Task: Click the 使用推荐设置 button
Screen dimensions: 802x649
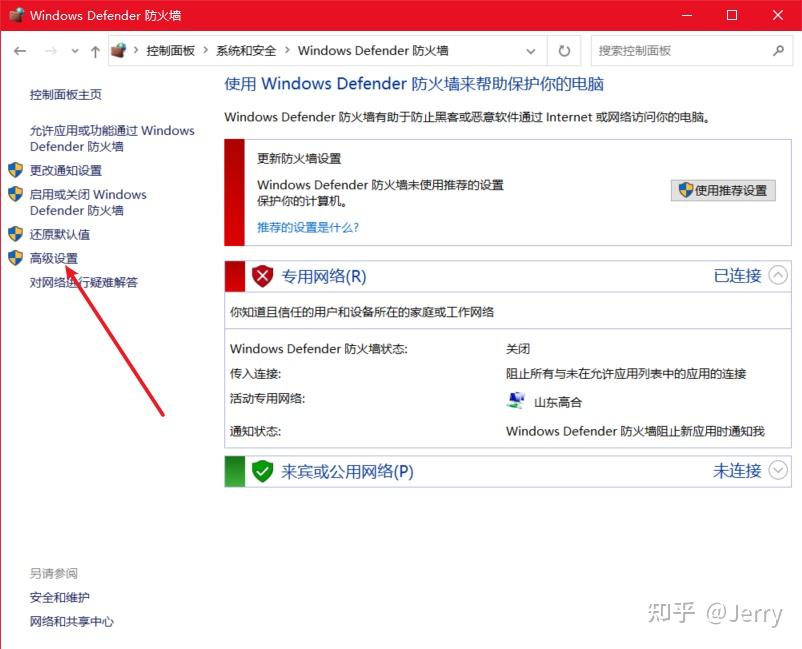Action: (723, 190)
